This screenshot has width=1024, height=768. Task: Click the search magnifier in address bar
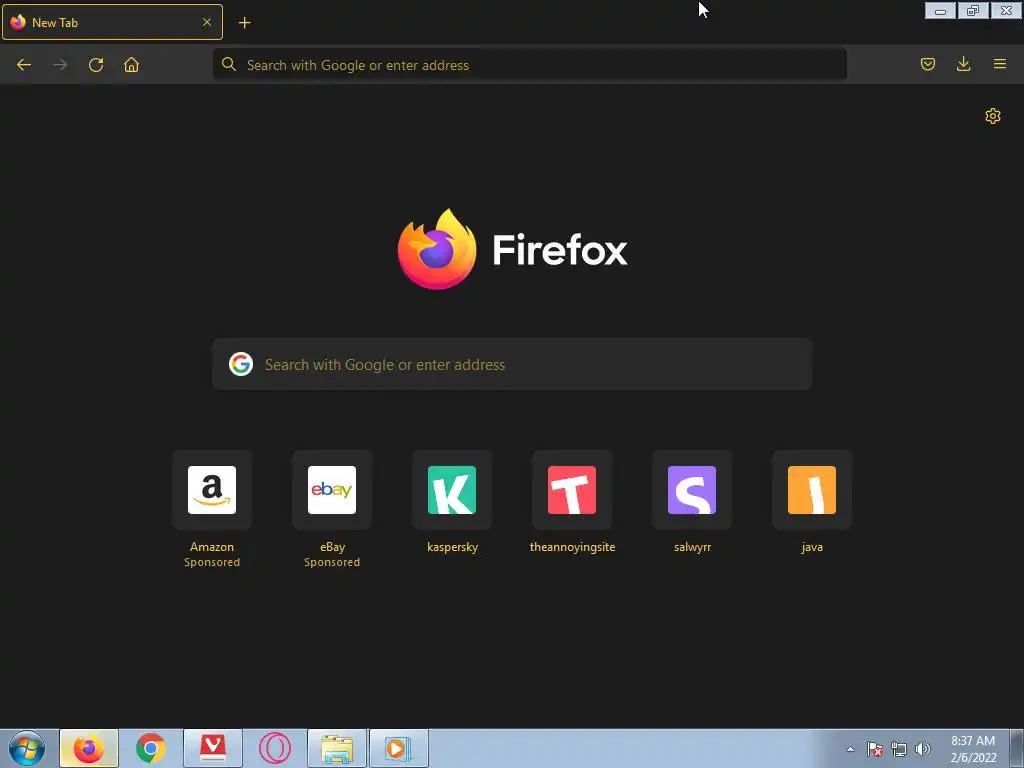(x=229, y=64)
